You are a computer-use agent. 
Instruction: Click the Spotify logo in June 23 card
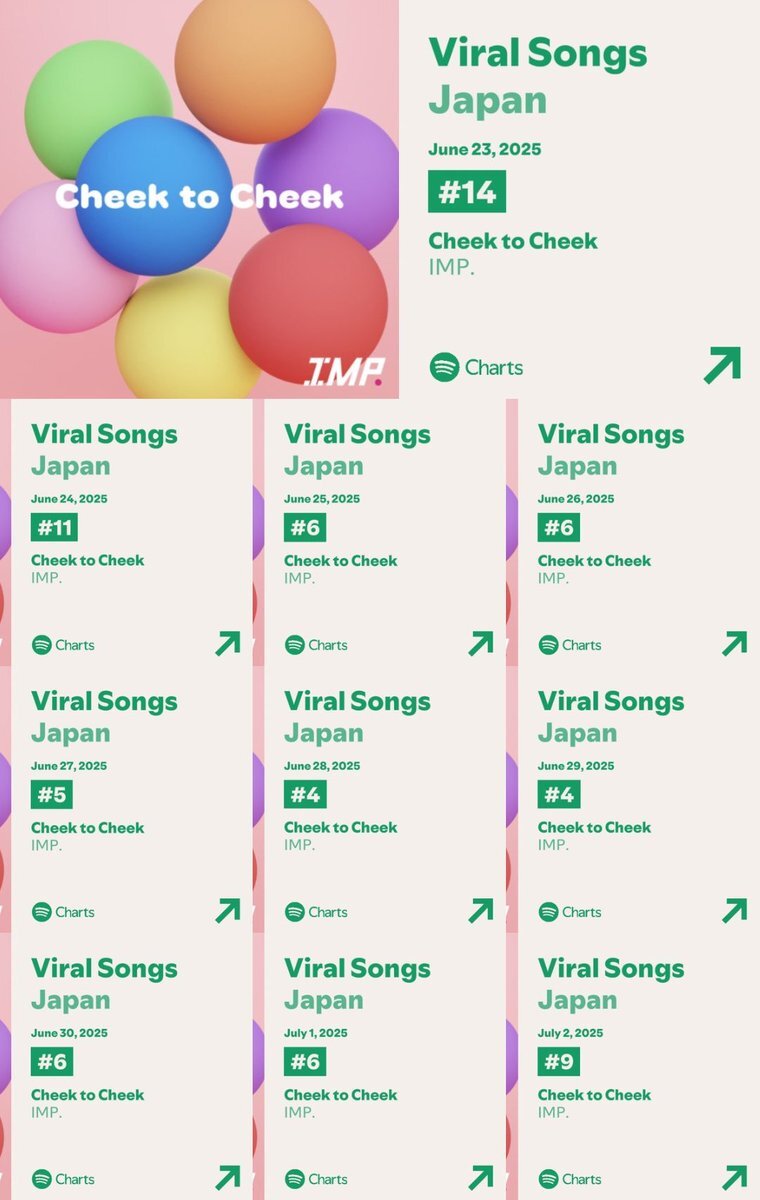[444, 367]
